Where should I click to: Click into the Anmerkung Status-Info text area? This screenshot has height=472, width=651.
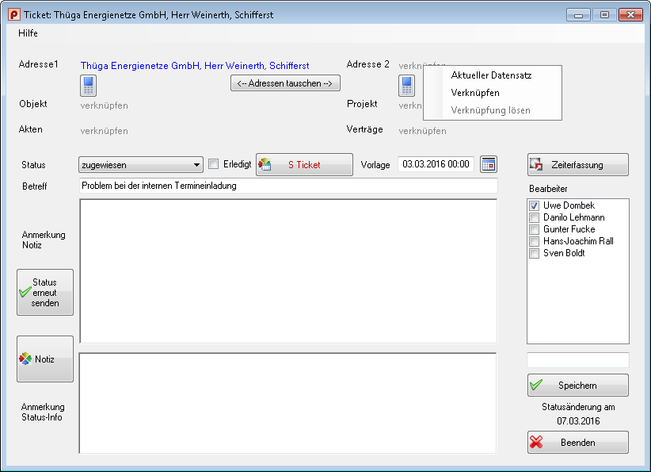[288, 403]
